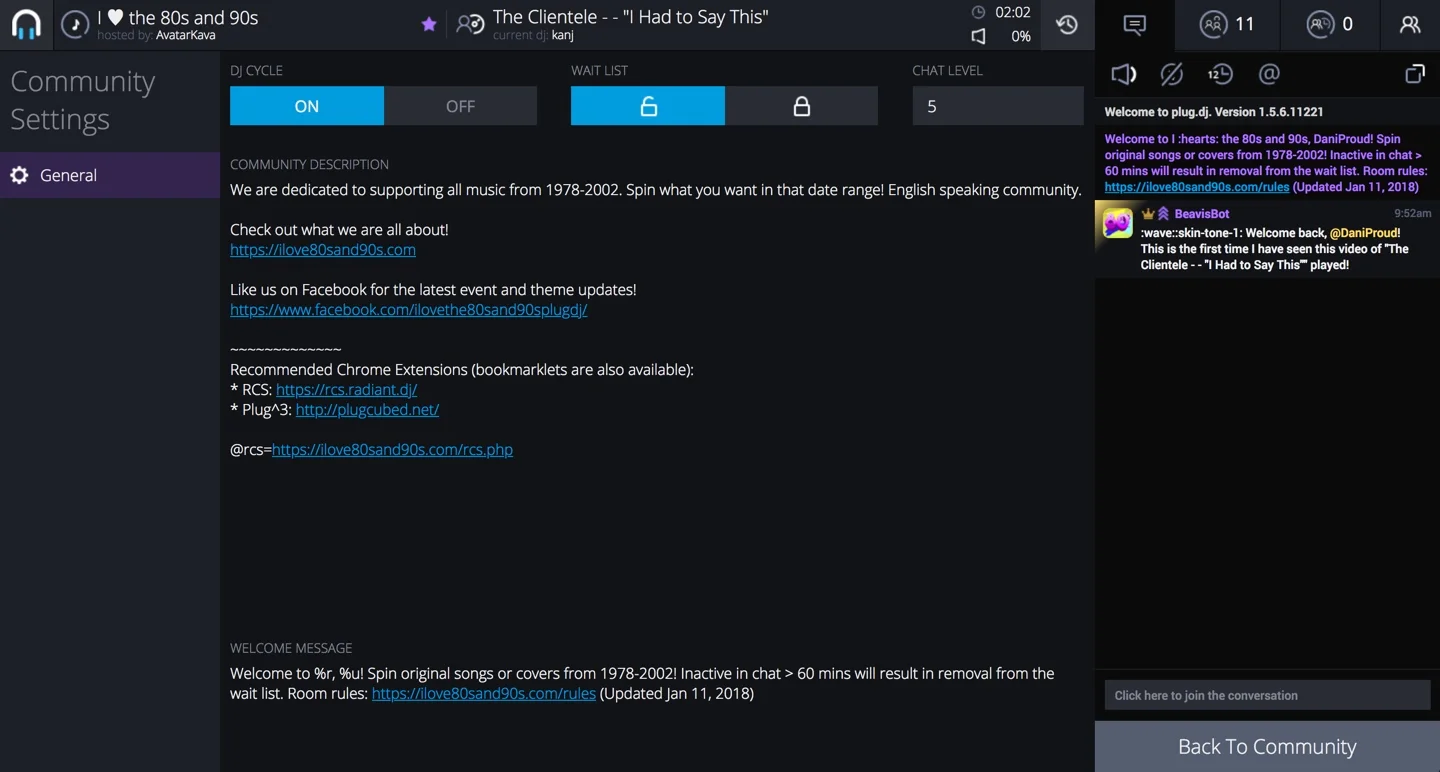Click the volume speaker icon near 0%
The height and width of the screenshot is (772, 1440).
coord(979,36)
